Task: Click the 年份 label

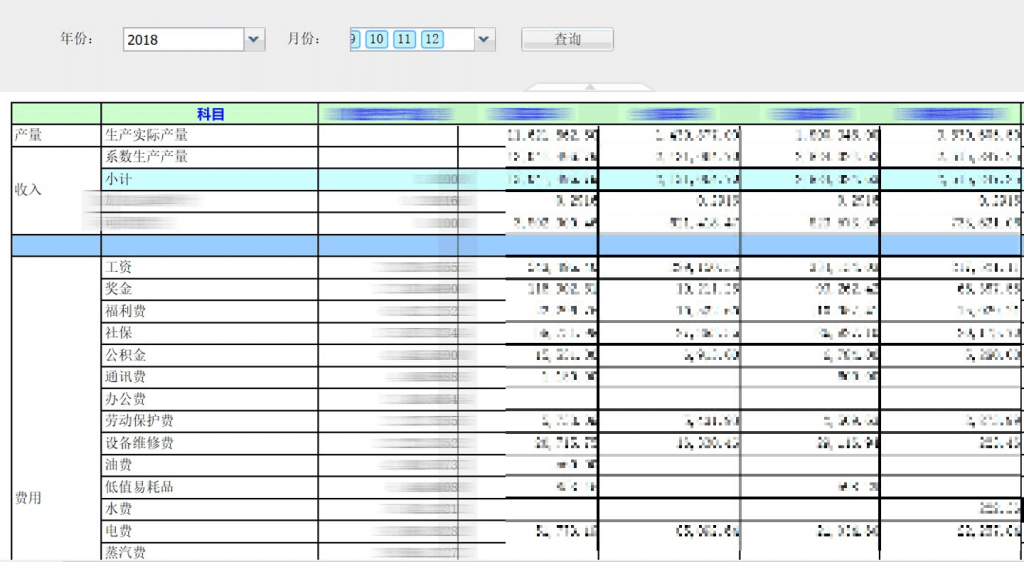Action: point(77,39)
